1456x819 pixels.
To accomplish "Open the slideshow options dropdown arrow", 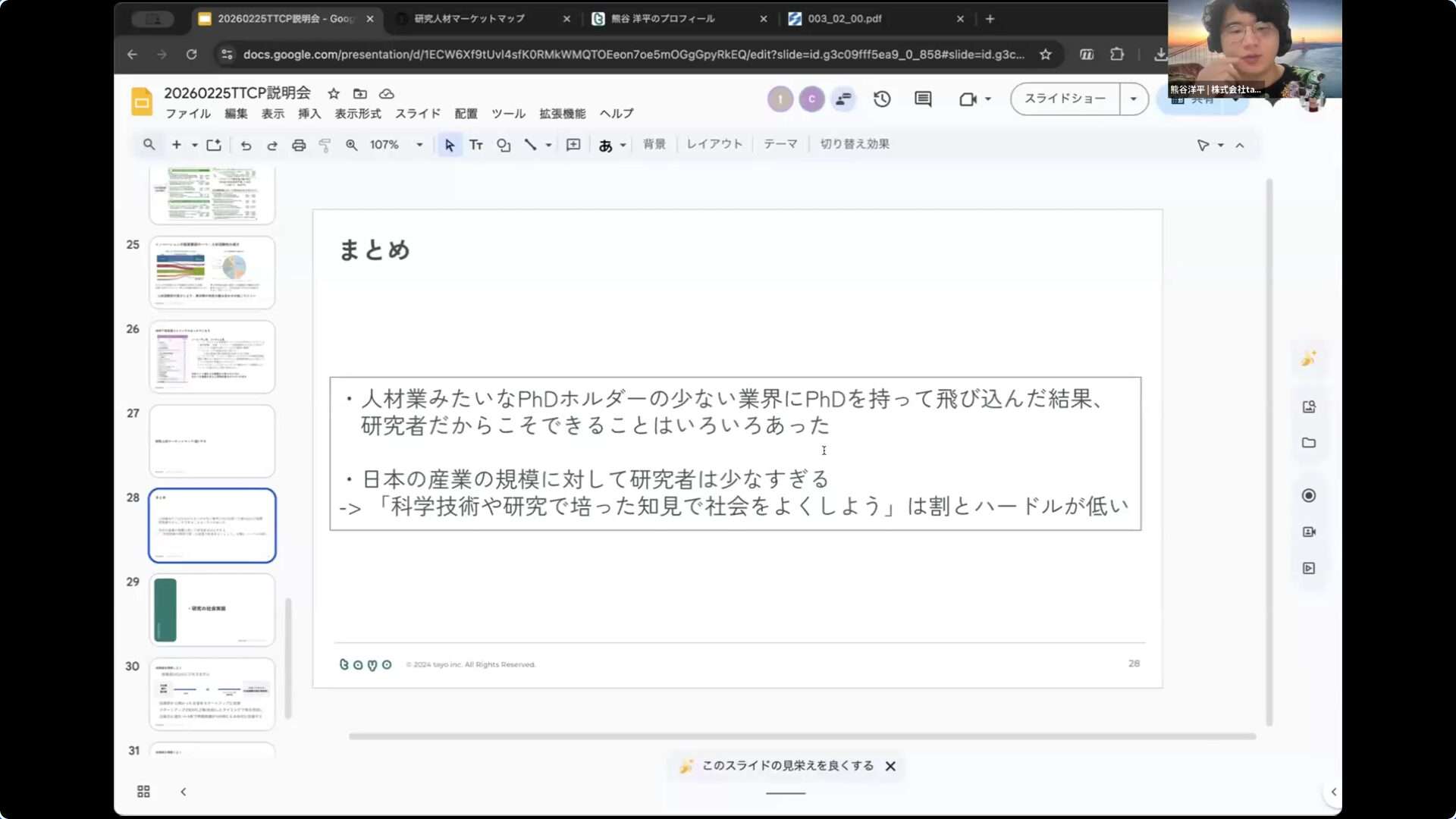I will [x=1134, y=99].
